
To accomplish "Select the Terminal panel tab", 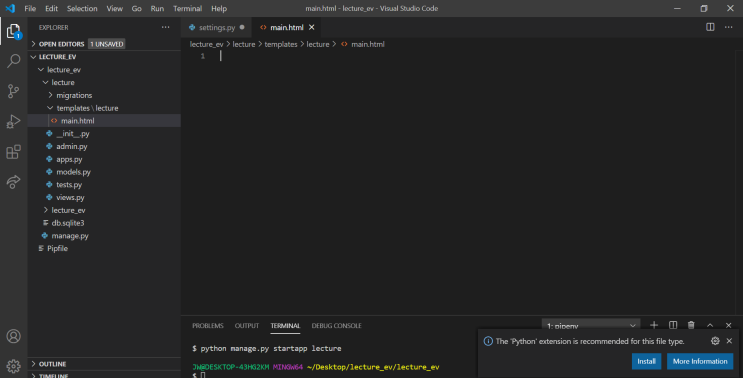I will tap(285, 325).
